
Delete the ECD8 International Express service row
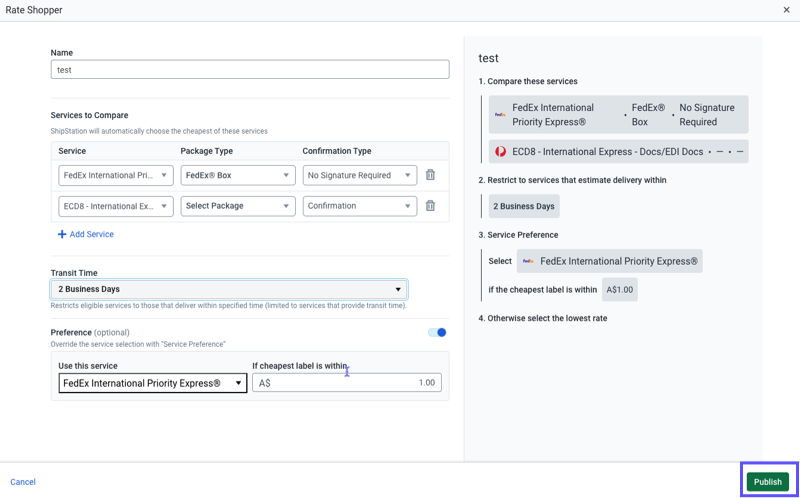(x=430, y=206)
